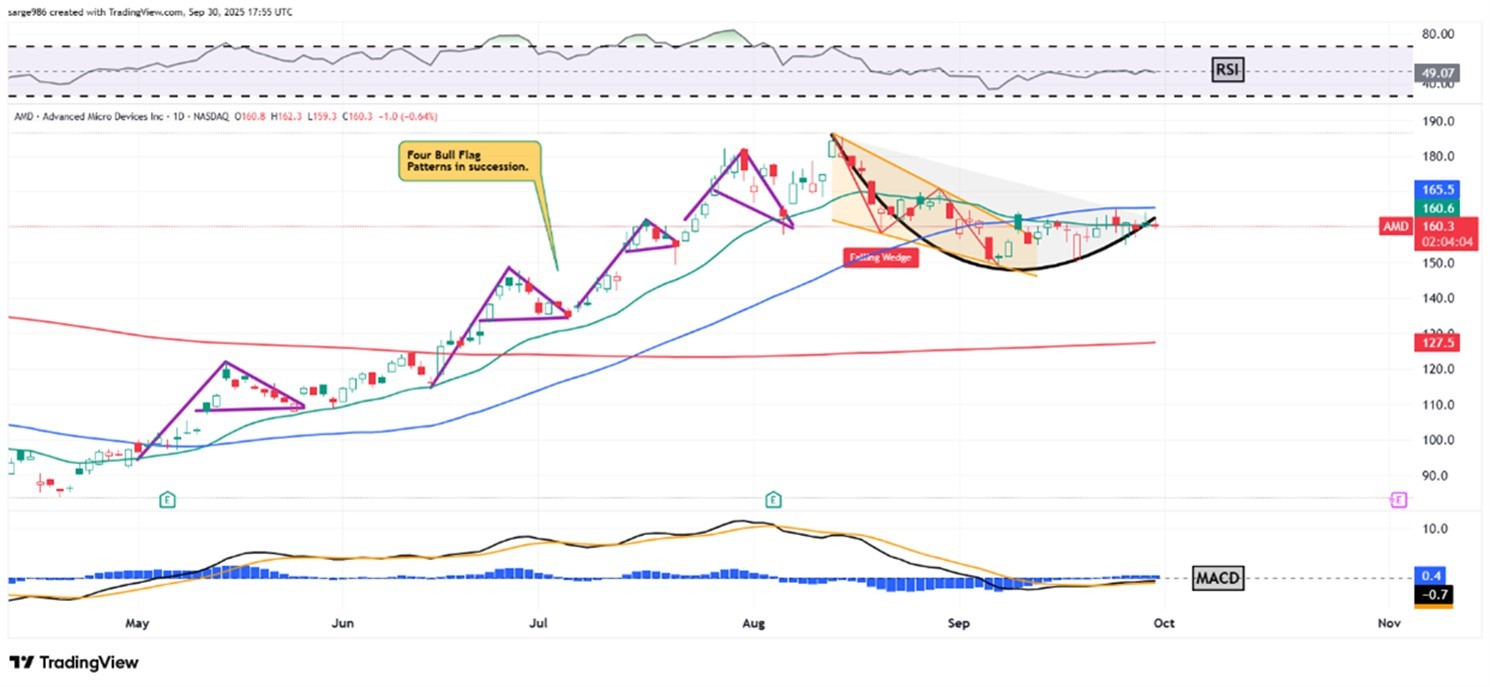
Task: Click the blue MACD histogram value 0.4
Action: (1433, 576)
